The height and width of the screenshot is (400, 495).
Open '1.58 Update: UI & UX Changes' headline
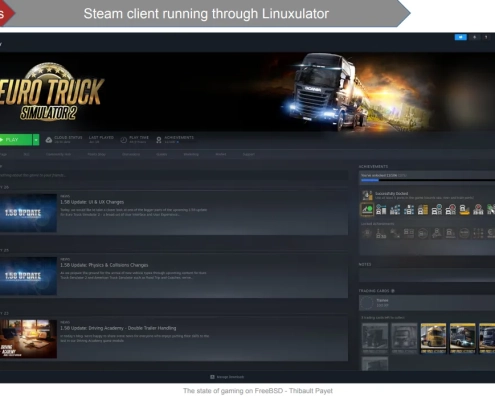(92, 202)
